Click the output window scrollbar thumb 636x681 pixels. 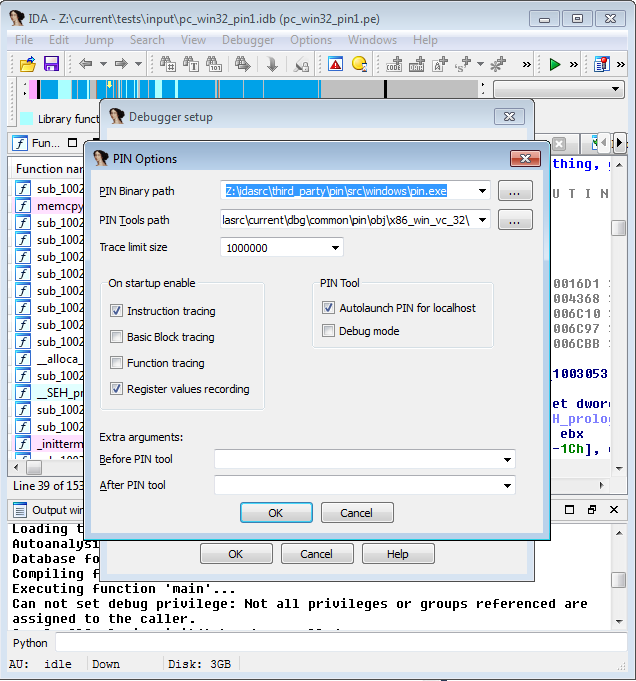tap(619, 580)
